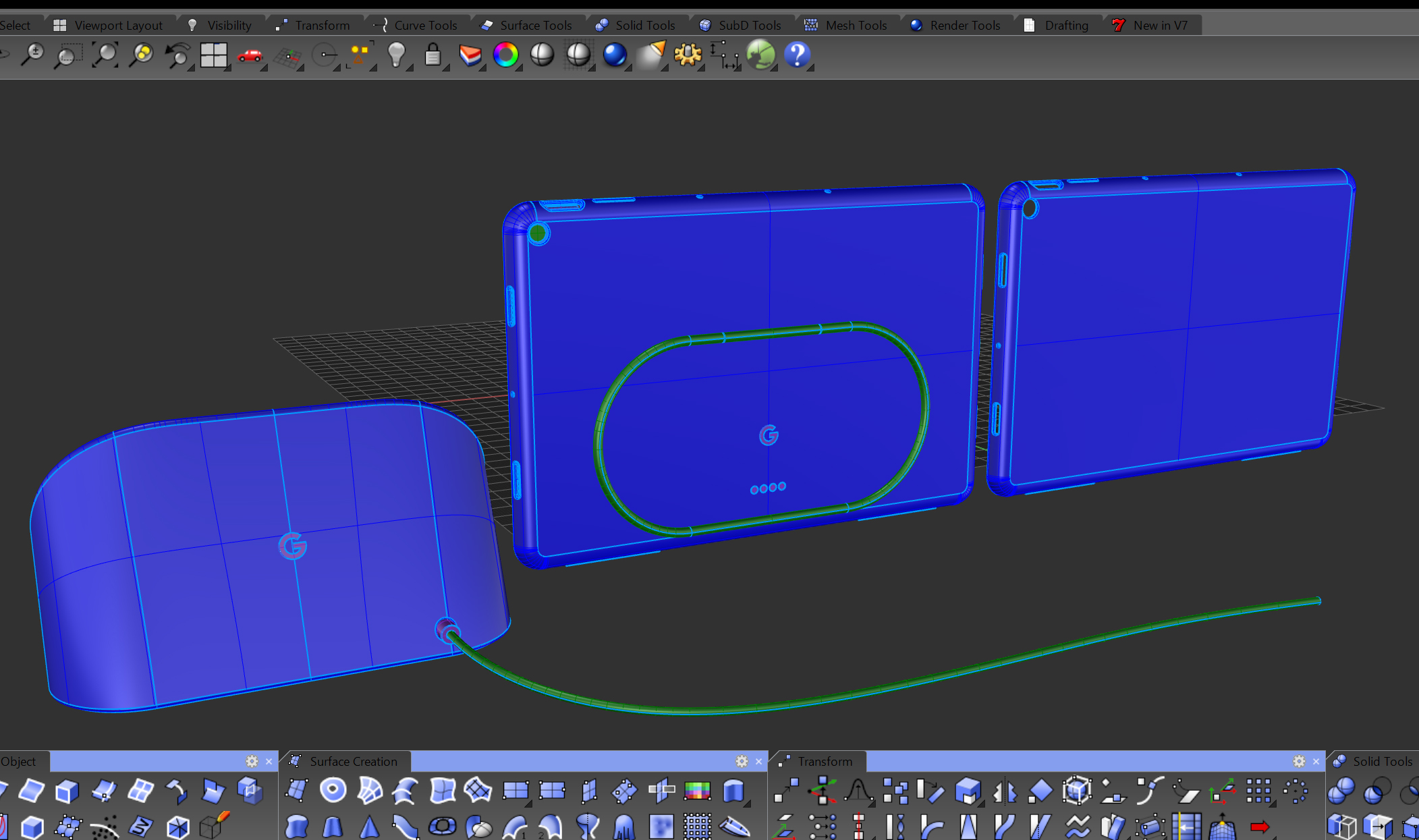Toggle the shaded viewport sphere icon
The width and height of the screenshot is (1419, 840).
pos(542,55)
